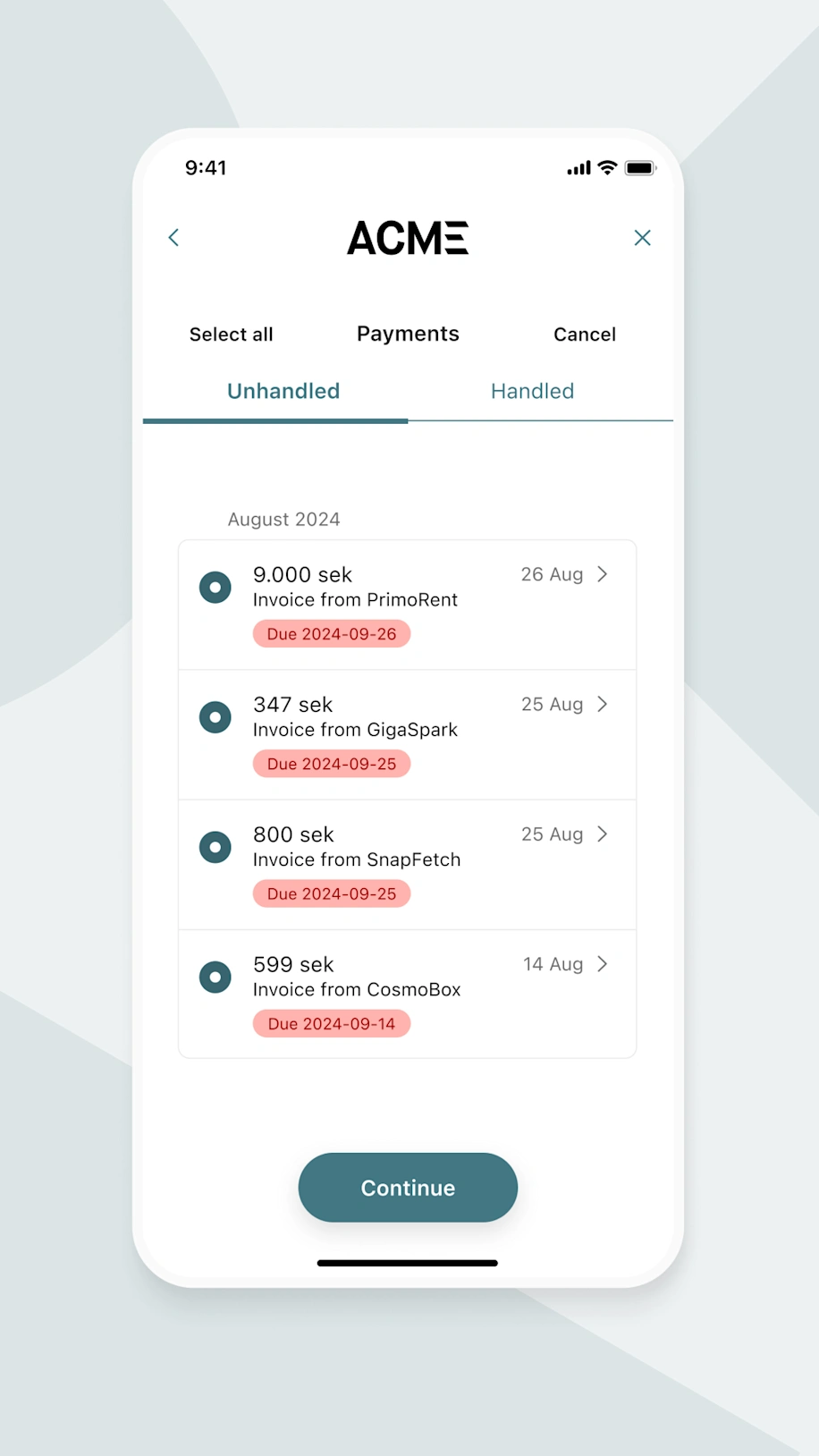Select the 599 sek CosmoBox invoice

[x=215, y=977]
